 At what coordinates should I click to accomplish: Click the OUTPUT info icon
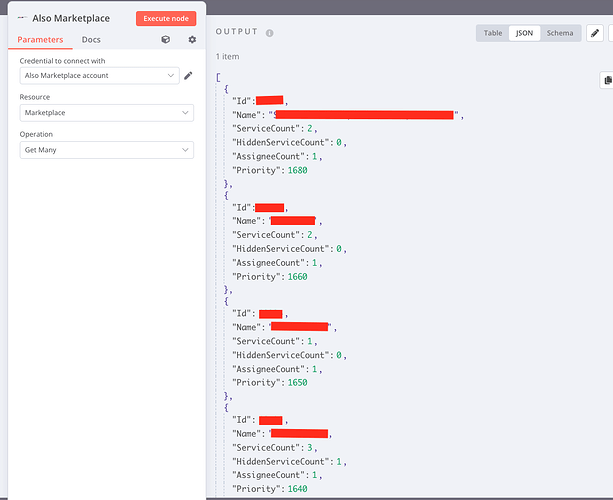pos(269,33)
